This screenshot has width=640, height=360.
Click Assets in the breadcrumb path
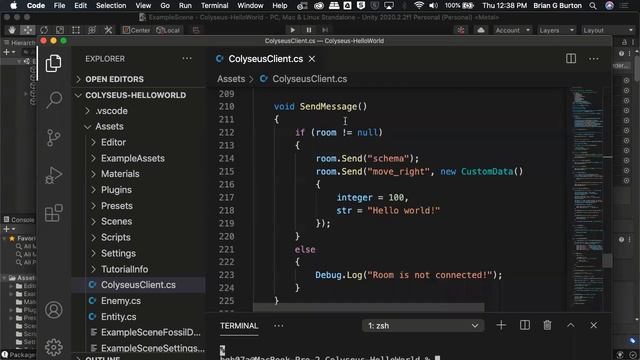pyautogui.click(x=231, y=79)
